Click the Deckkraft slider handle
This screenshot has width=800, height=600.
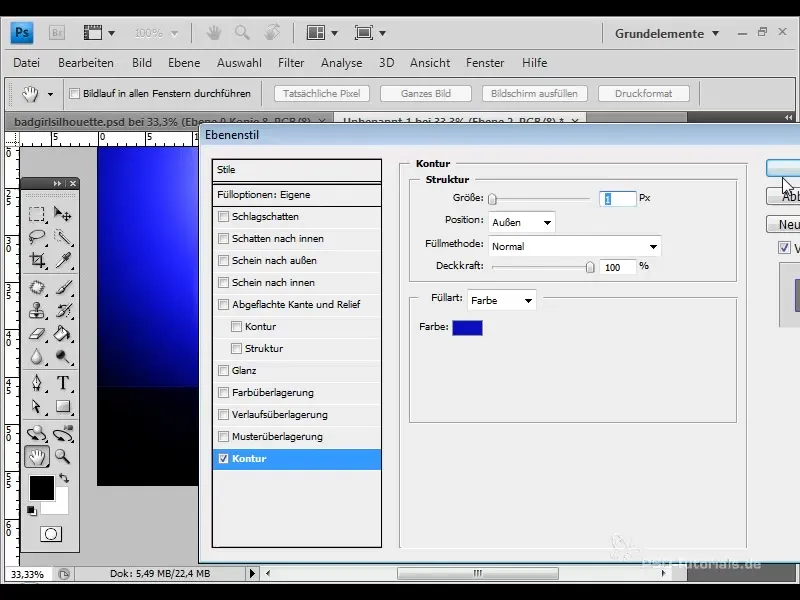tap(590, 267)
